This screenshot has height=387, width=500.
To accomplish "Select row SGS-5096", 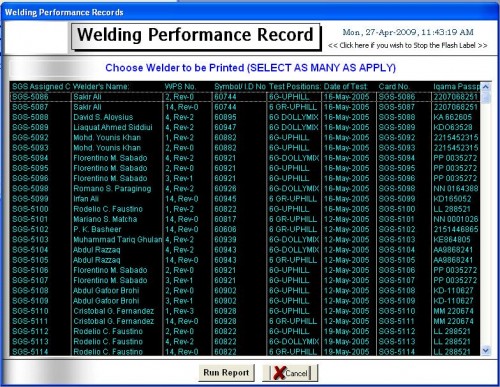I will pos(245,178).
